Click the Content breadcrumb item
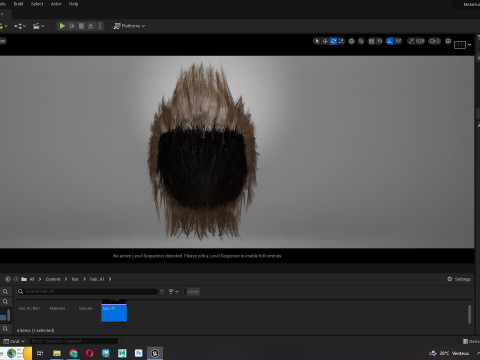Screen dimensions: 480x360 tap(53, 279)
